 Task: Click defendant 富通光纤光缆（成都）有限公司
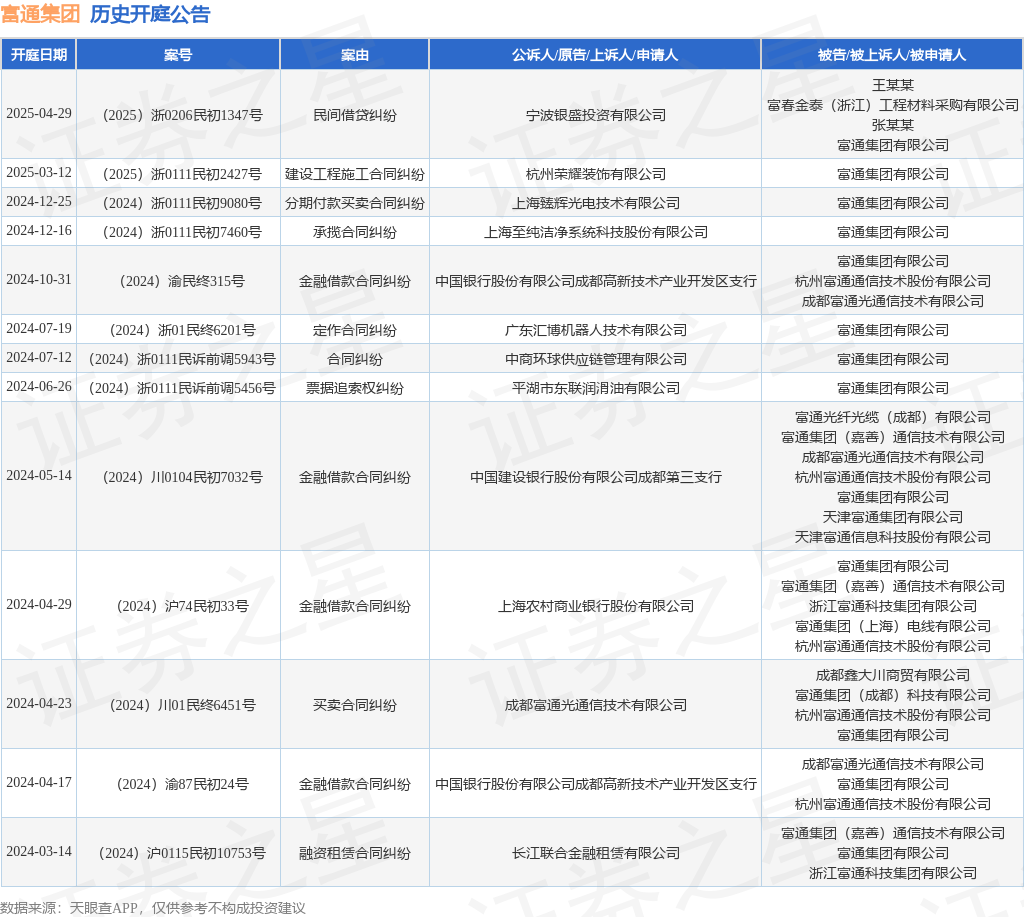893,417
